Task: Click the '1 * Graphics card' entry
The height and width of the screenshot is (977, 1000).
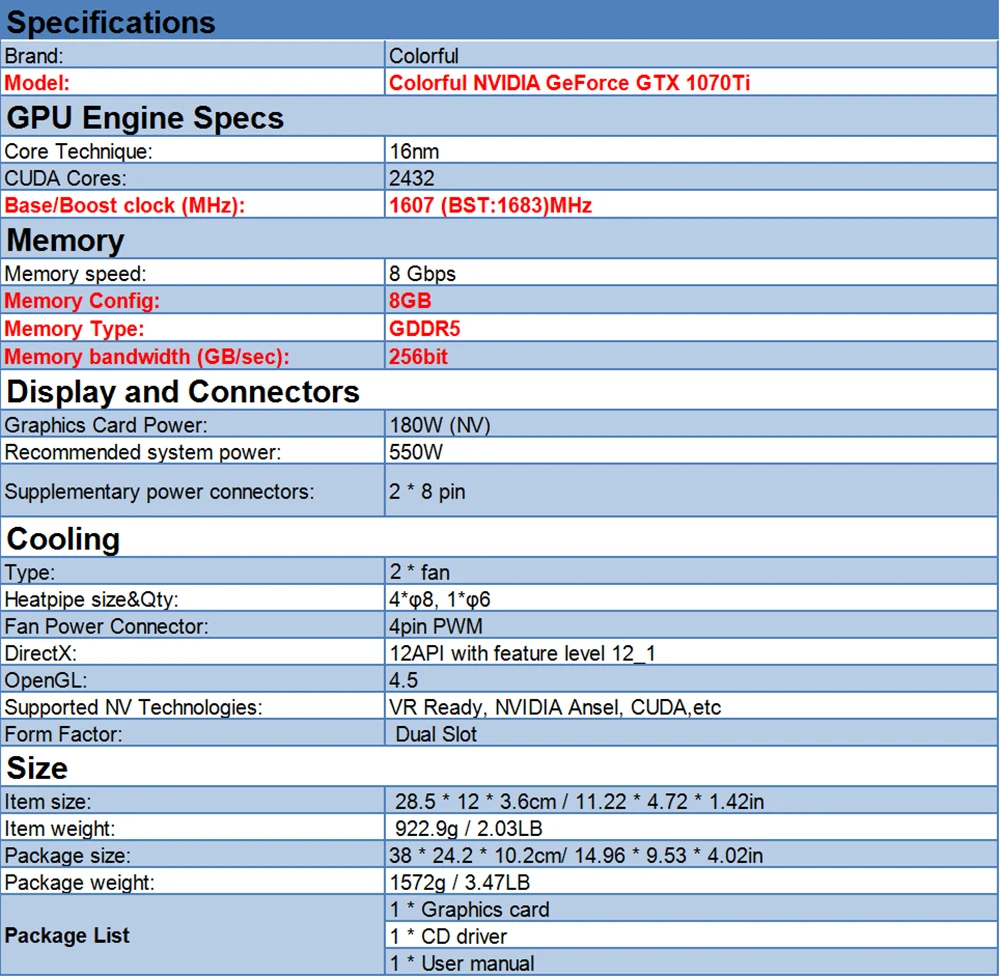Action: click(469, 909)
